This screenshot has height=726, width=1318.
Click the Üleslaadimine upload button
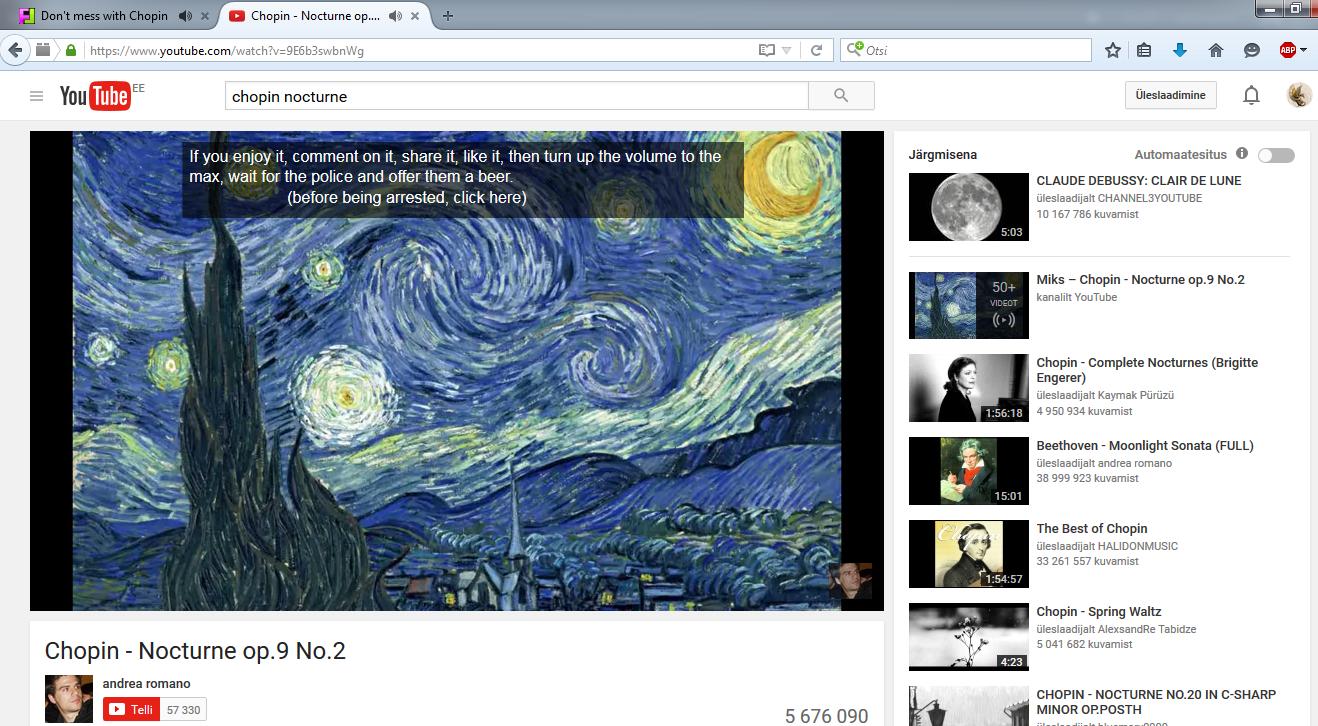pyautogui.click(x=1170, y=95)
